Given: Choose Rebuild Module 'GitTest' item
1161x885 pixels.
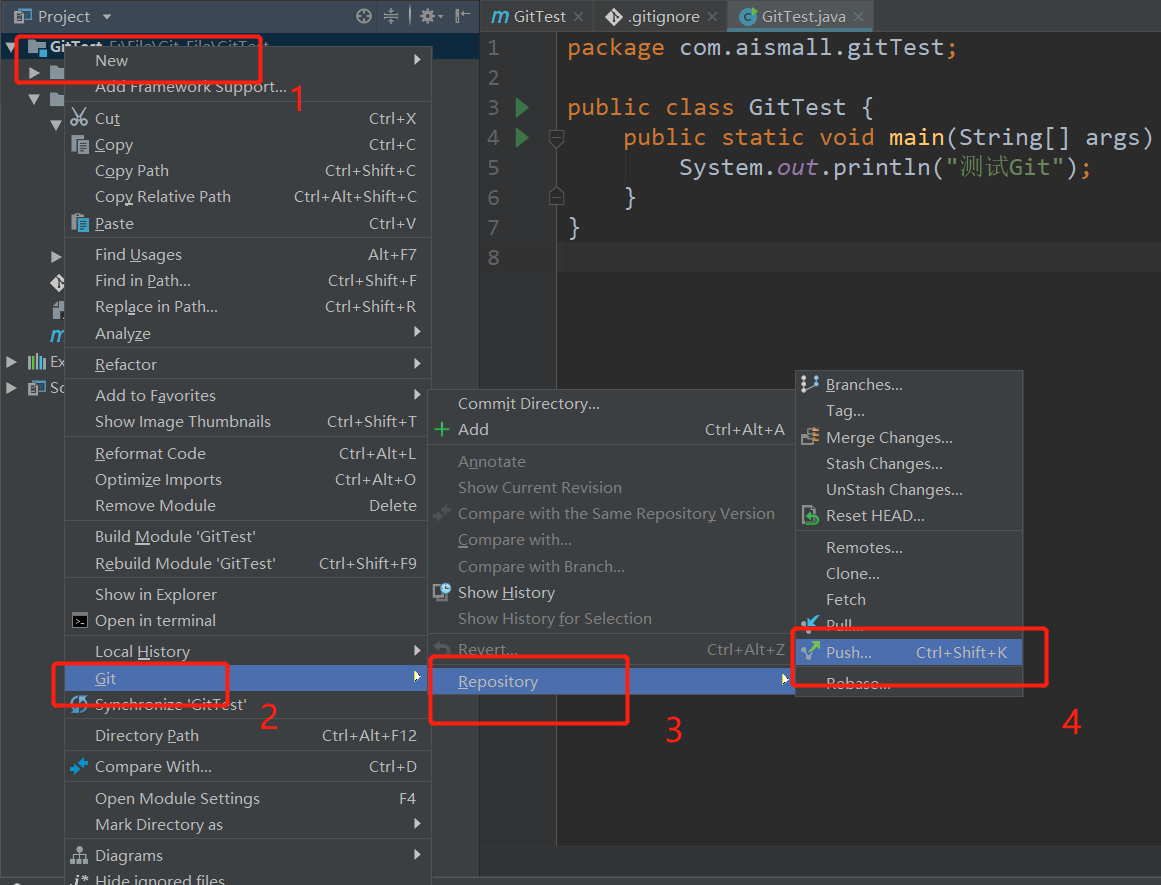Looking at the screenshot, I should [x=248, y=564].
